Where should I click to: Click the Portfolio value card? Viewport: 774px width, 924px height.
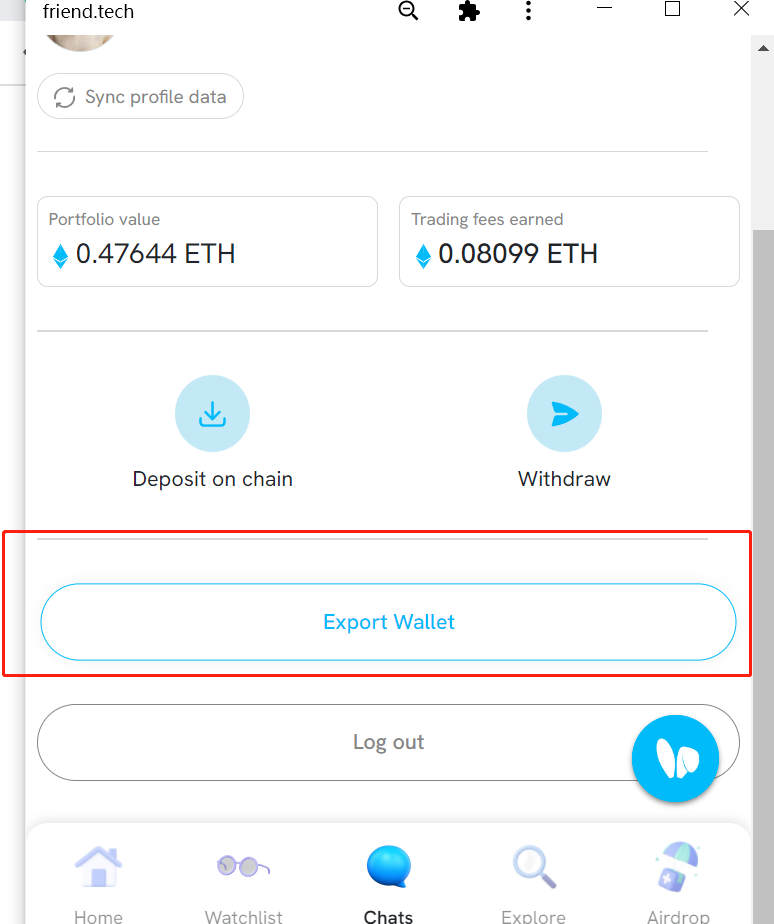207,242
